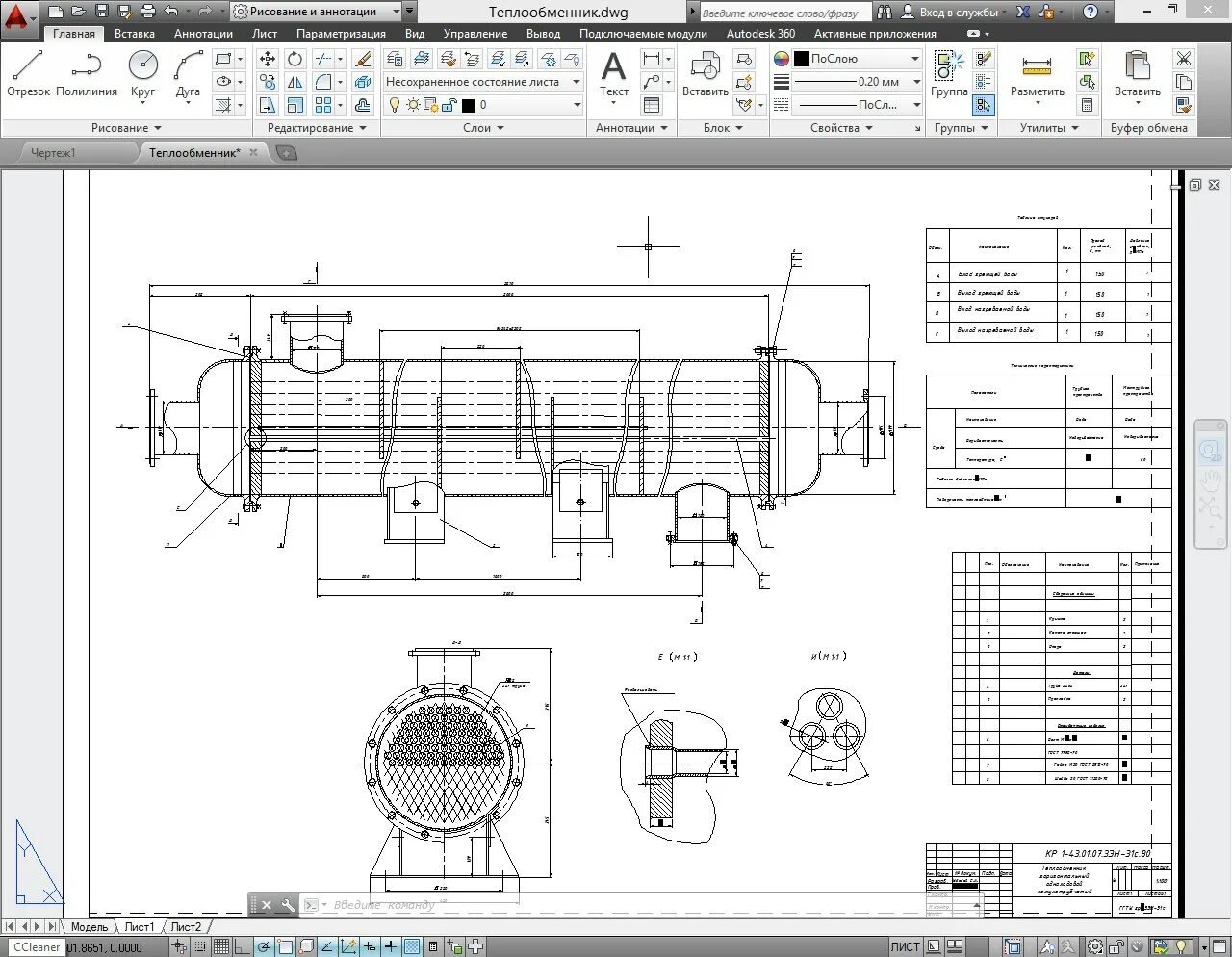Click the Stretch tool icon
Image resolution: width=1232 pixels, height=957 pixels.
tap(268, 105)
